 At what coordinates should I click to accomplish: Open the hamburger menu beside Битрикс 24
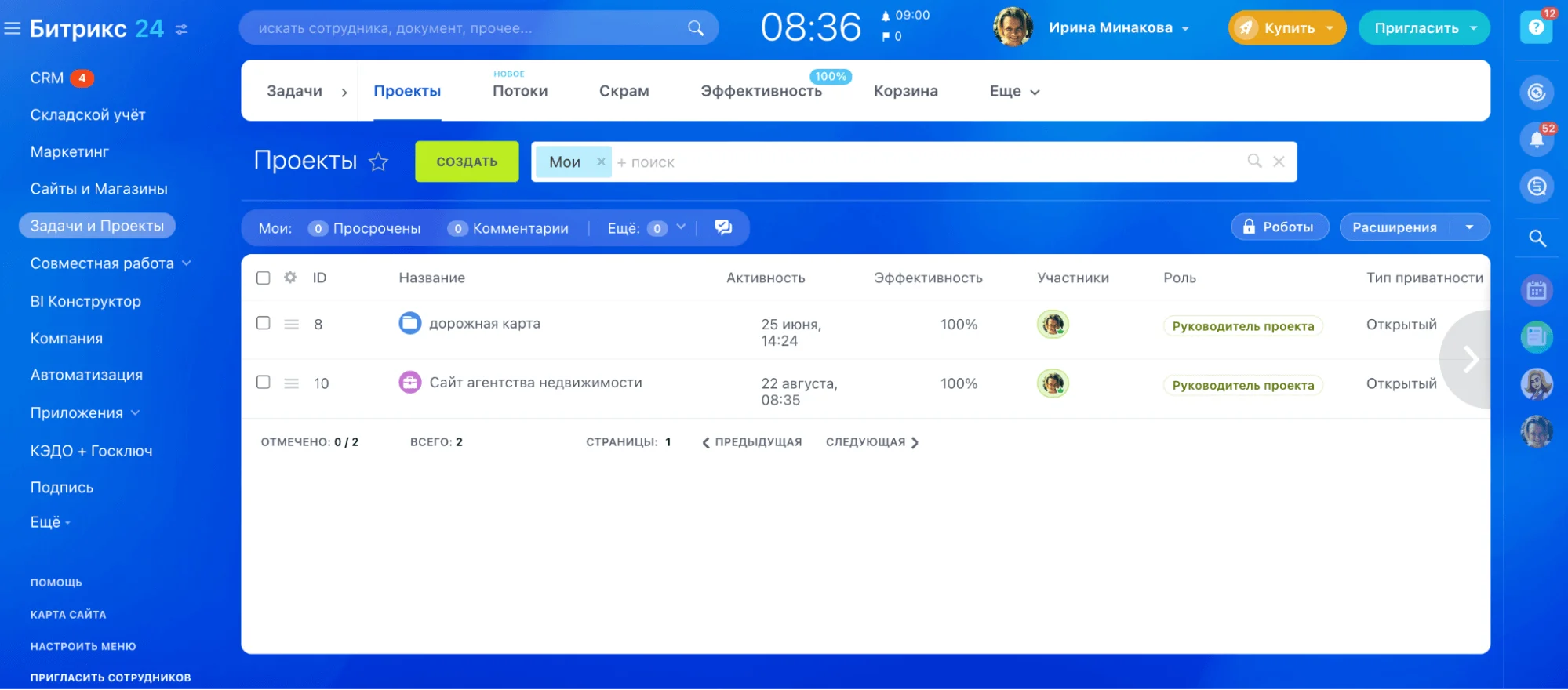13,29
